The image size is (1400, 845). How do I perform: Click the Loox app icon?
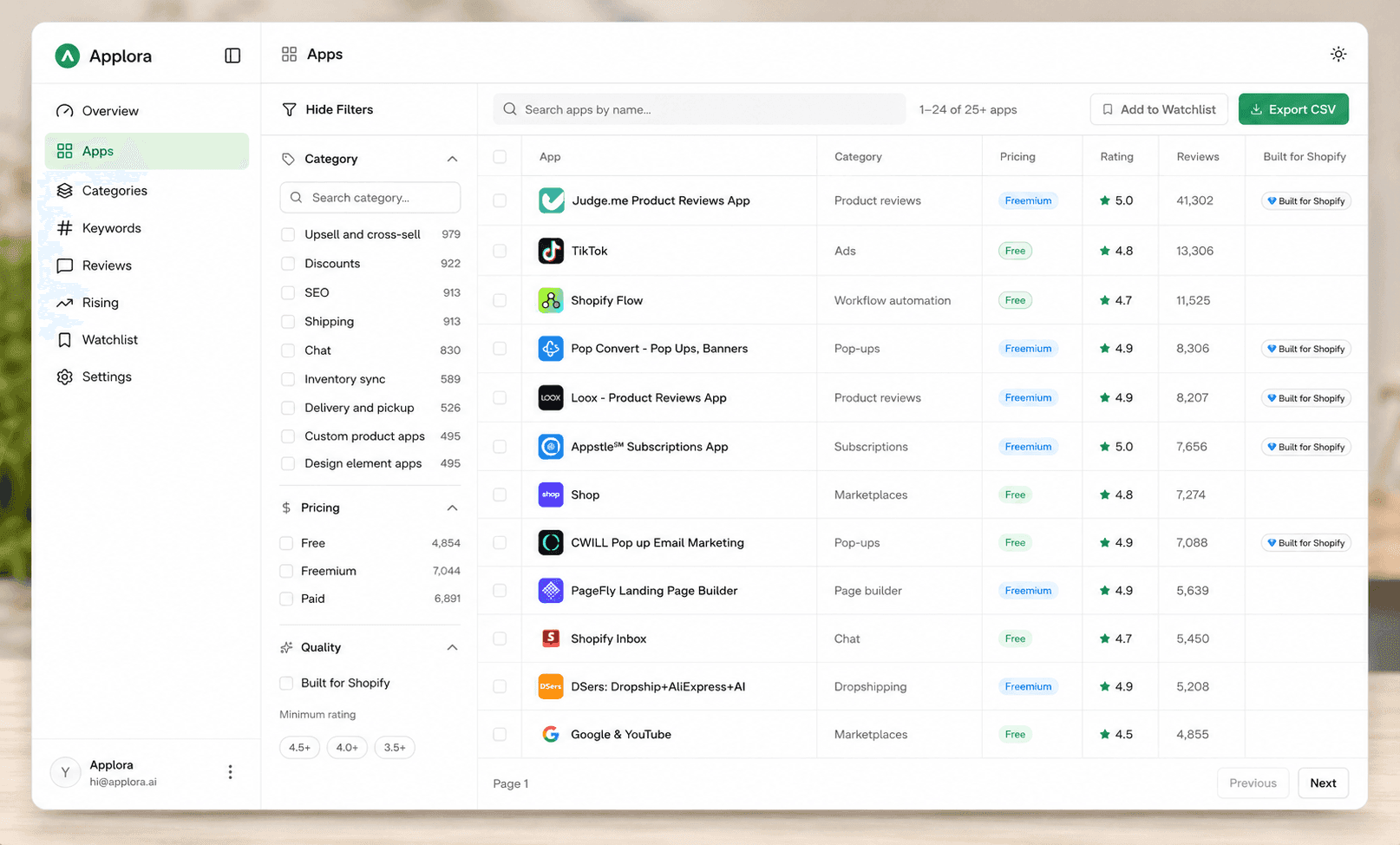551,397
